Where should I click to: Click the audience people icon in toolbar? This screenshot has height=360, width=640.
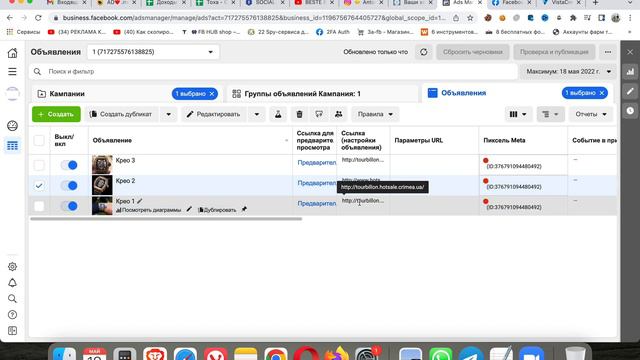pos(338,114)
